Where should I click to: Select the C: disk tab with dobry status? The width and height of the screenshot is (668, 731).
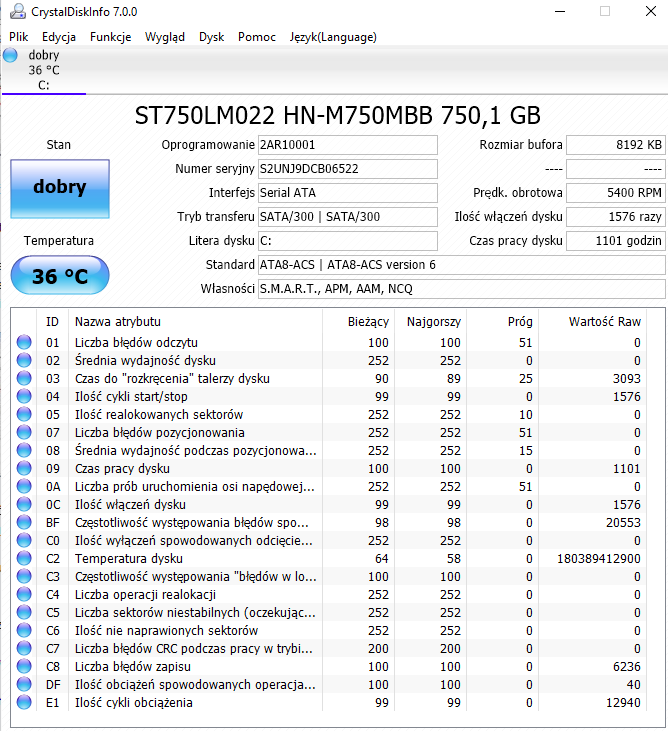click(x=44, y=70)
